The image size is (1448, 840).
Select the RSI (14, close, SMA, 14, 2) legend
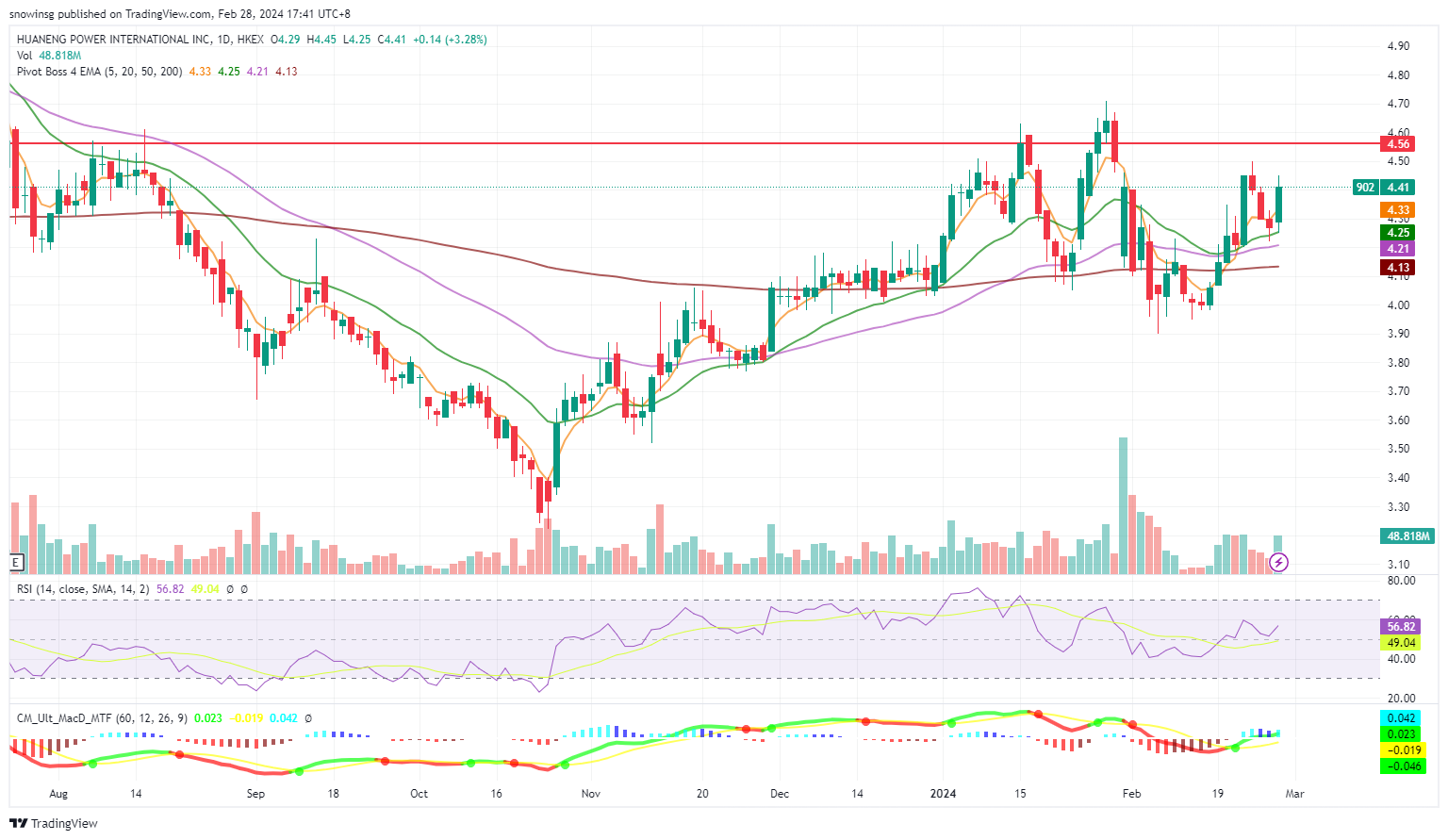83,589
